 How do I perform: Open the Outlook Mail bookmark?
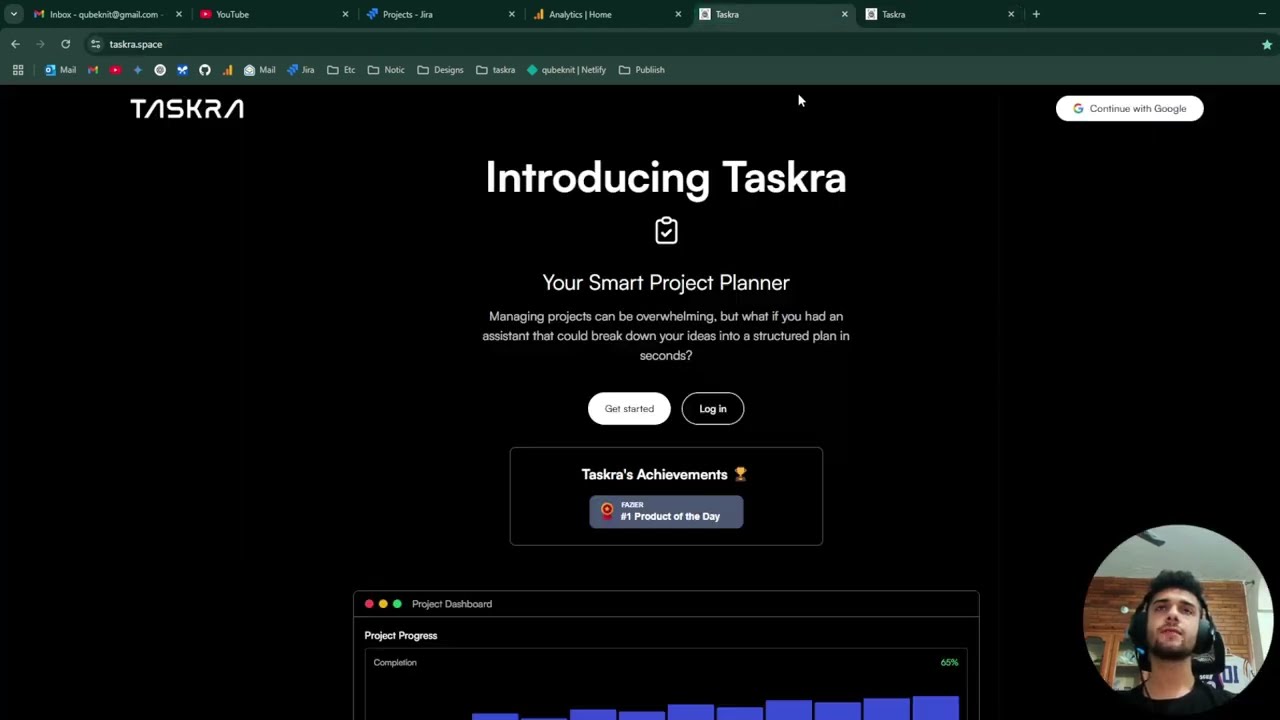pos(60,70)
